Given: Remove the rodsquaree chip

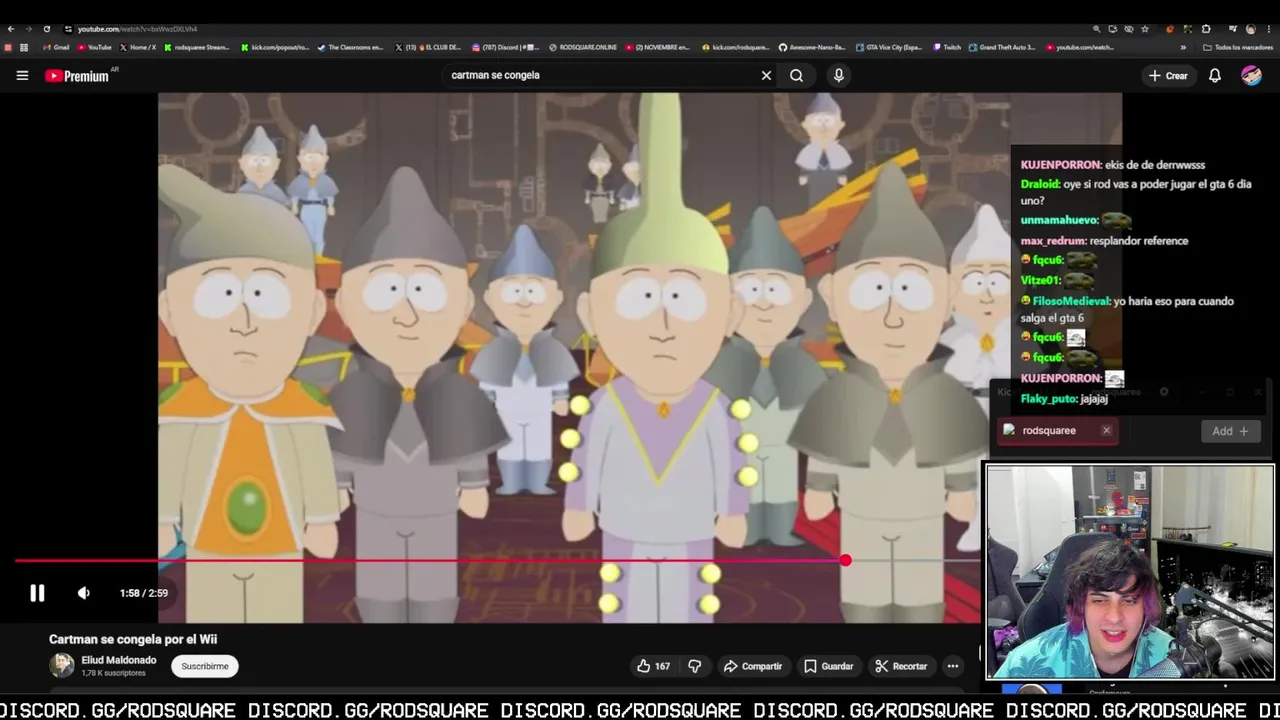Looking at the screenshot, I should (1106, 431).
